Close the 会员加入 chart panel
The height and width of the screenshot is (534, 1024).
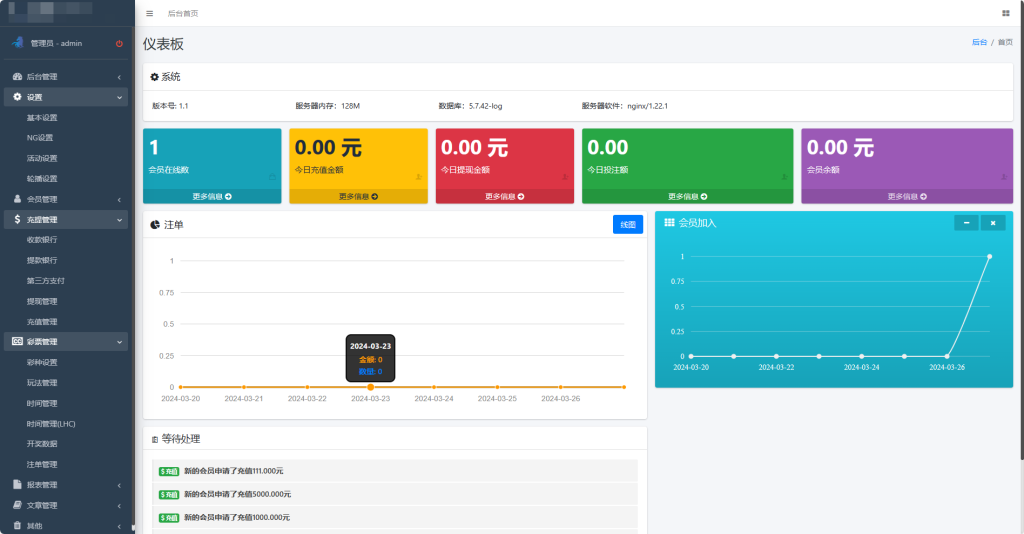pos(992,223)
